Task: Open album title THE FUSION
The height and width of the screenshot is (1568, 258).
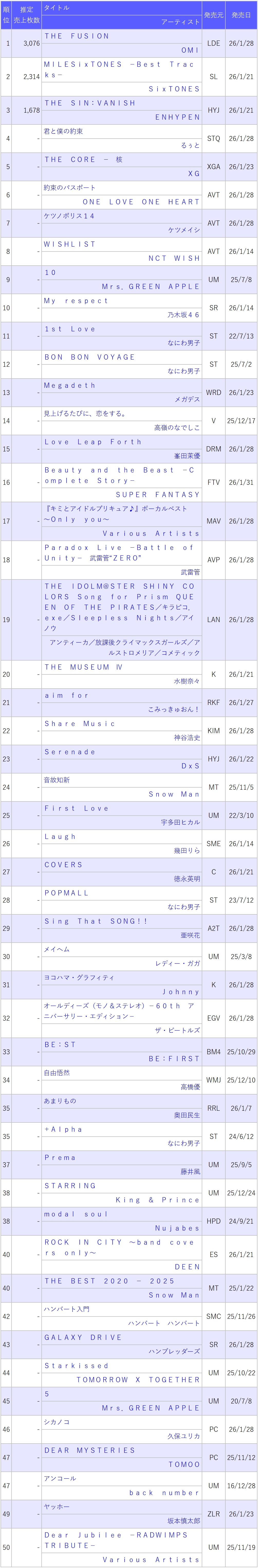Action: pyautogui.click(x=77, y=36)
